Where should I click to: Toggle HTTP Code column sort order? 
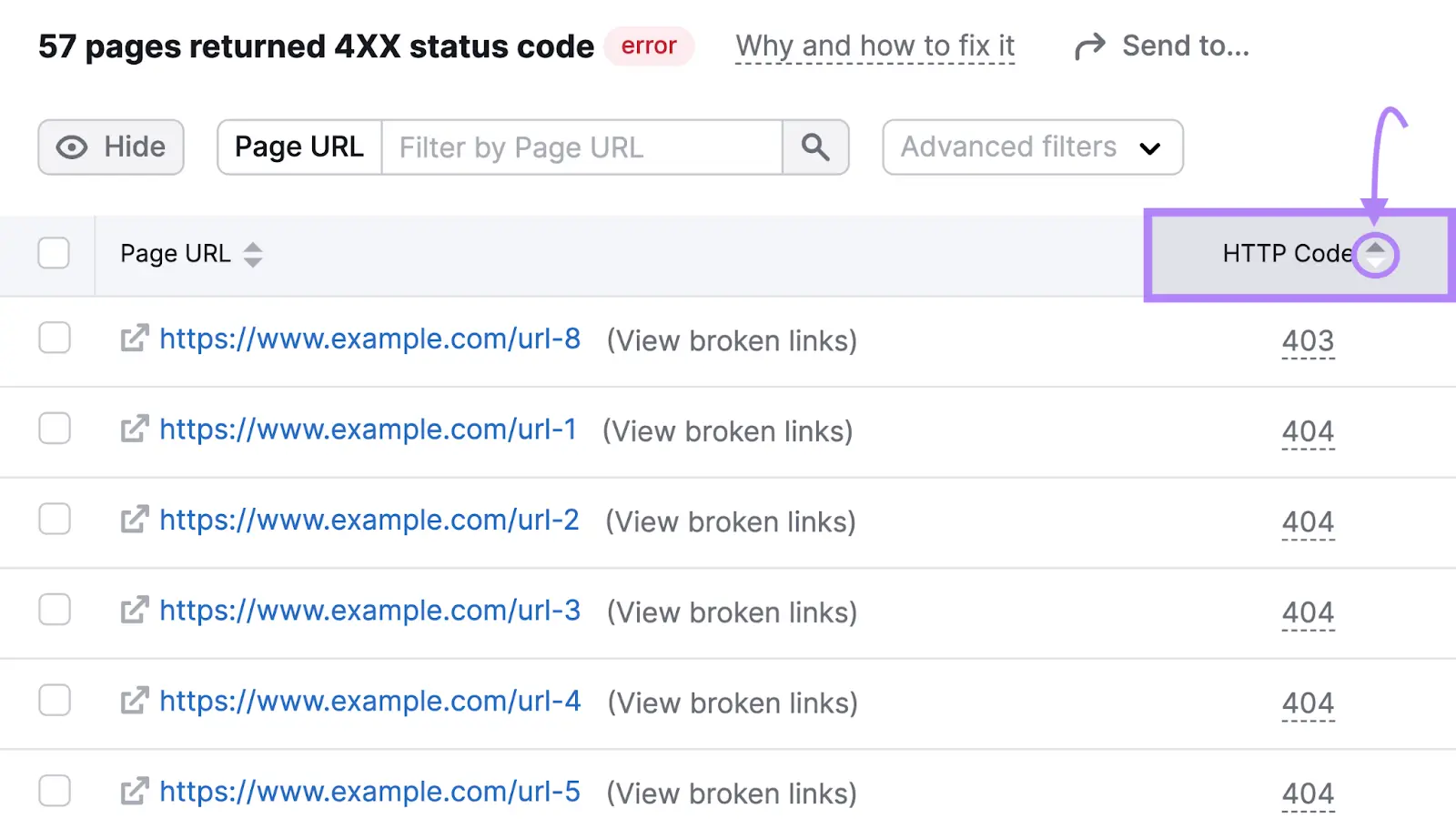(x=1374, y=255)
